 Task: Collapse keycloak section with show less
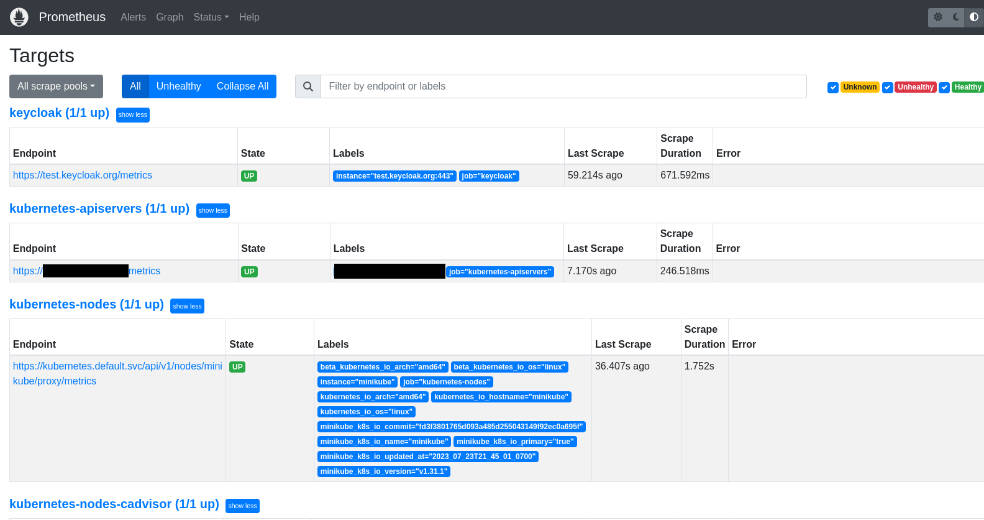point(132,115)
